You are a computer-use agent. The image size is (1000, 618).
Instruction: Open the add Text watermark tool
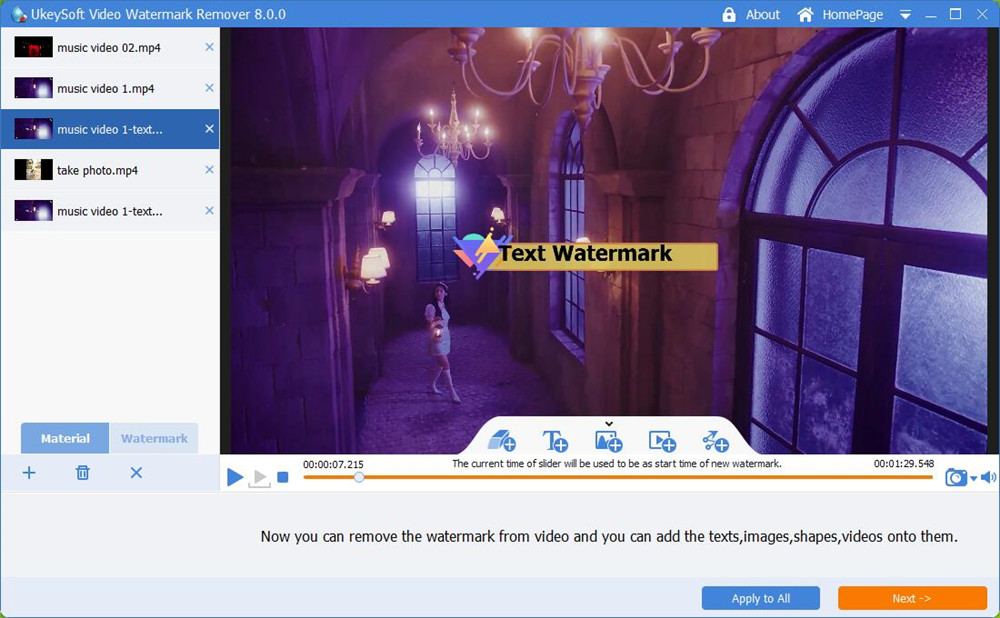[x=556, y=443]
